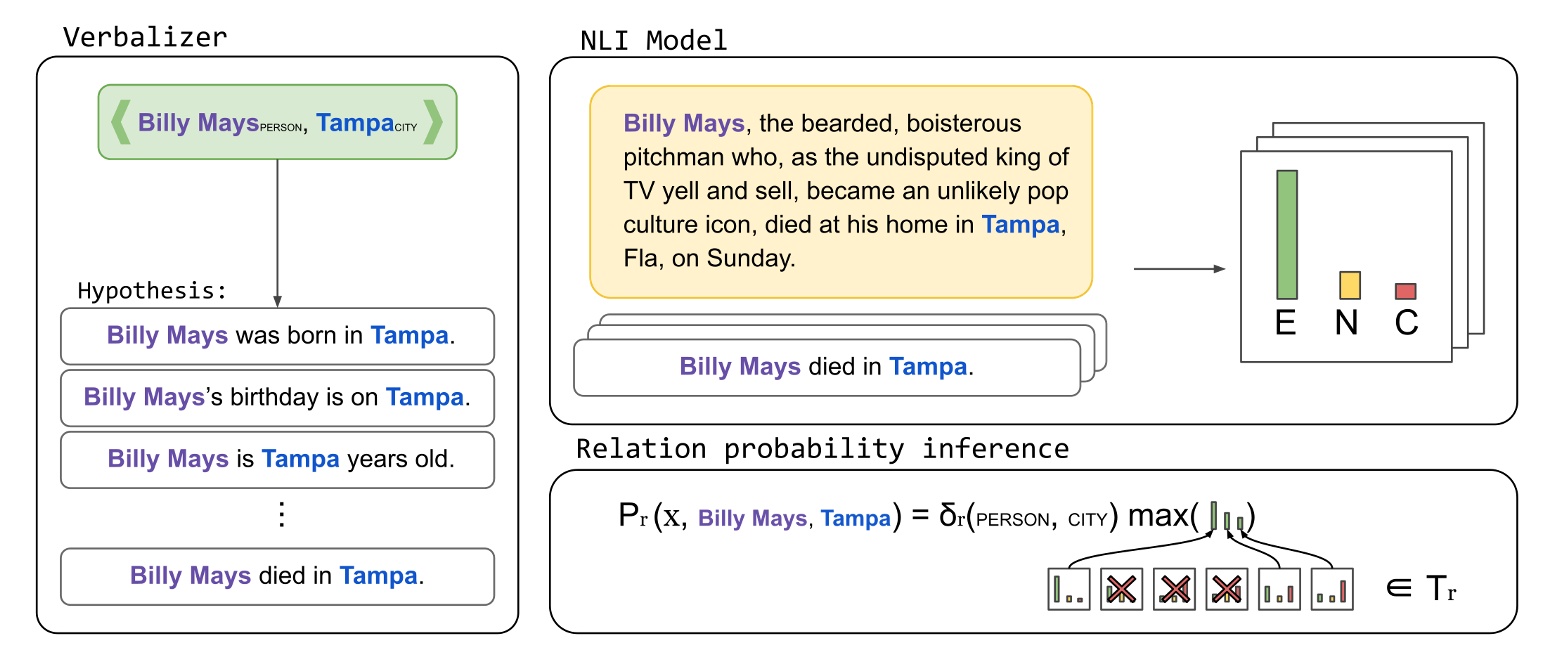Click the yellow premise text box
The width and height of the screenshot is (1567, 665).
(x=840, y=192)
